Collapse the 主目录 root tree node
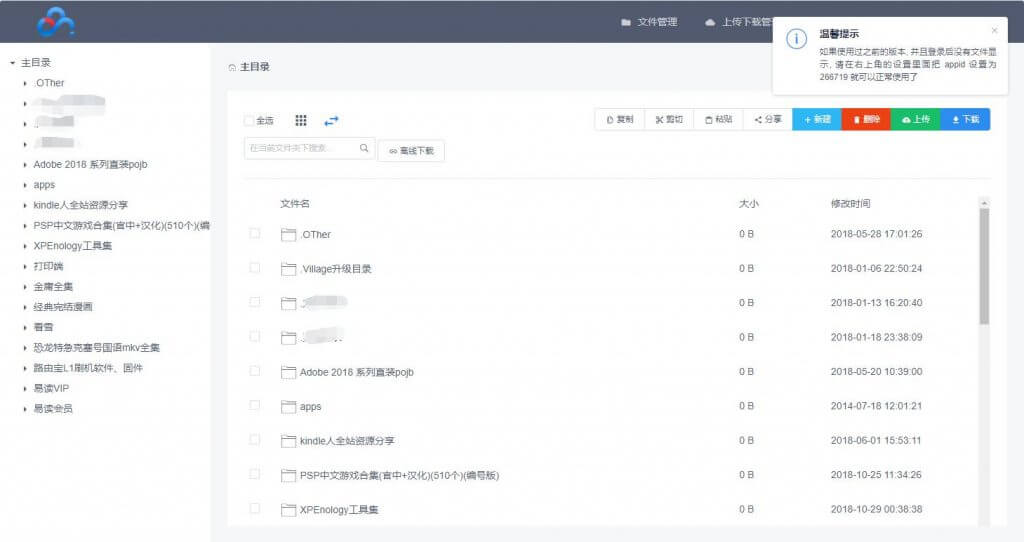The height and width of the screenshot is (542, 1024). [12, 63]
